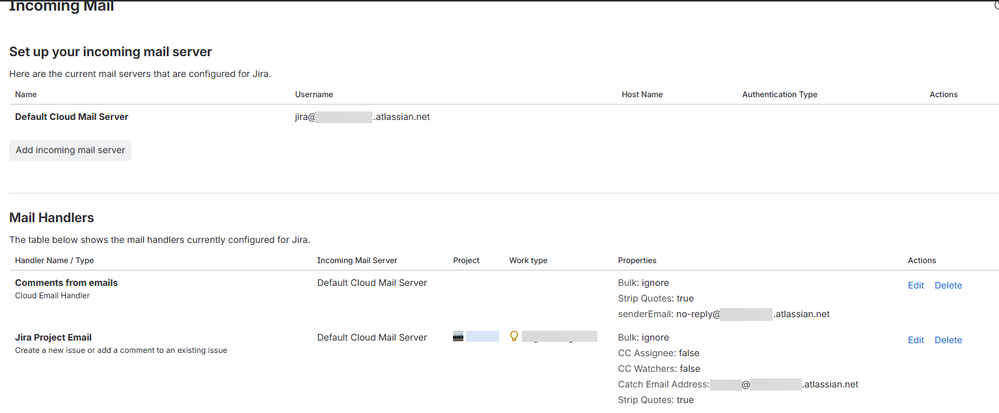Select the Default Cloud Mail Server name

coord(71,117)
